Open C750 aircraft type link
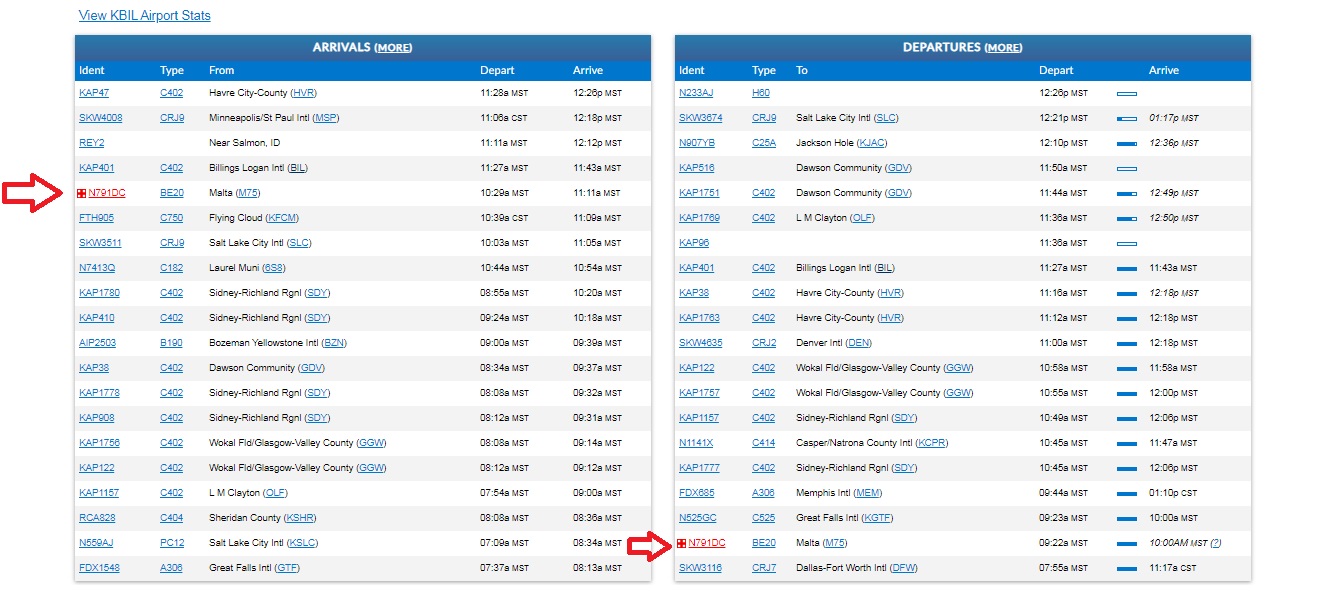The width and height of the screenshot is (1323, 605). (171, 218)
